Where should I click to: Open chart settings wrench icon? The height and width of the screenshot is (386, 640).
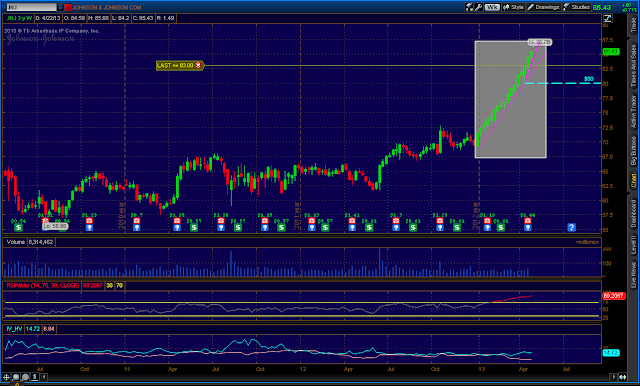[x=478, y=7]
